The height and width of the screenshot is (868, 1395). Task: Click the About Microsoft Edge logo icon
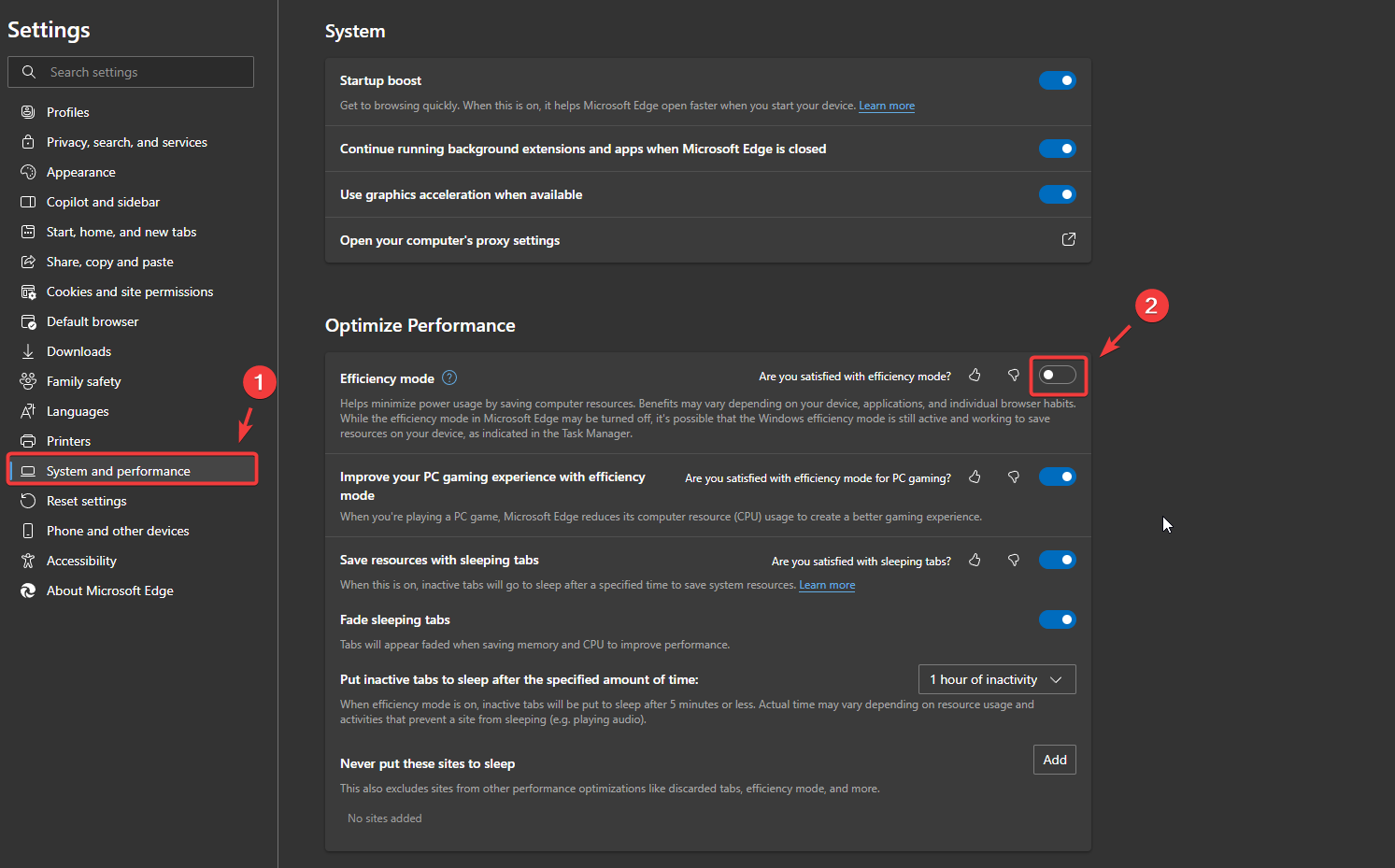(28, 591)
